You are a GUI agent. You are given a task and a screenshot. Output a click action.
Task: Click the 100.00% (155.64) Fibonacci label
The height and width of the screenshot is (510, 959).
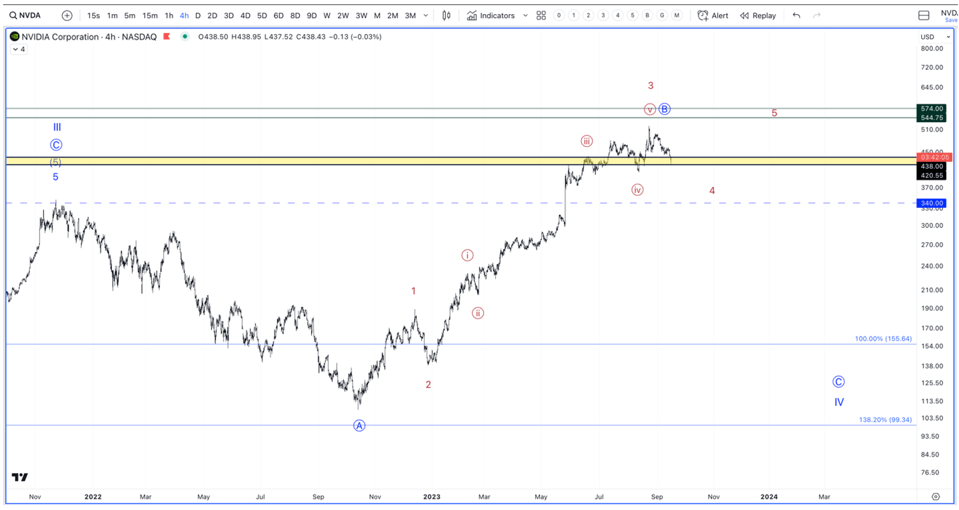[883, 339]
